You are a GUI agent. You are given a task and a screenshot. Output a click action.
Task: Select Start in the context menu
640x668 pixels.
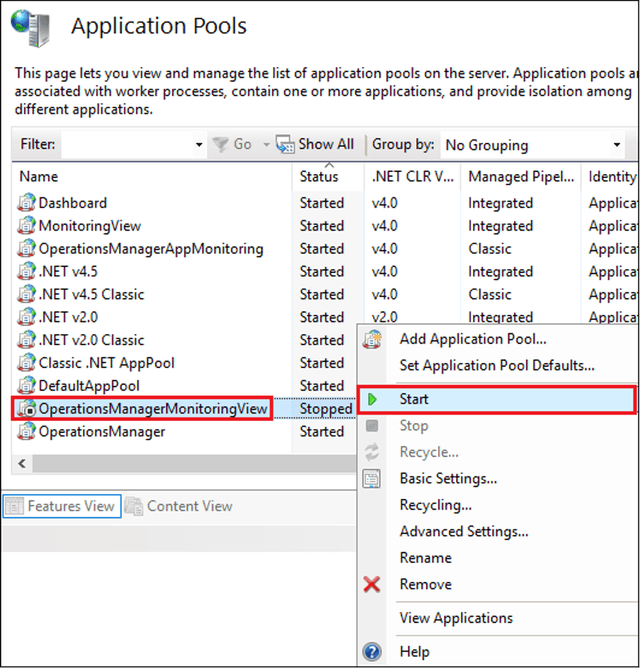click(497, 399)
